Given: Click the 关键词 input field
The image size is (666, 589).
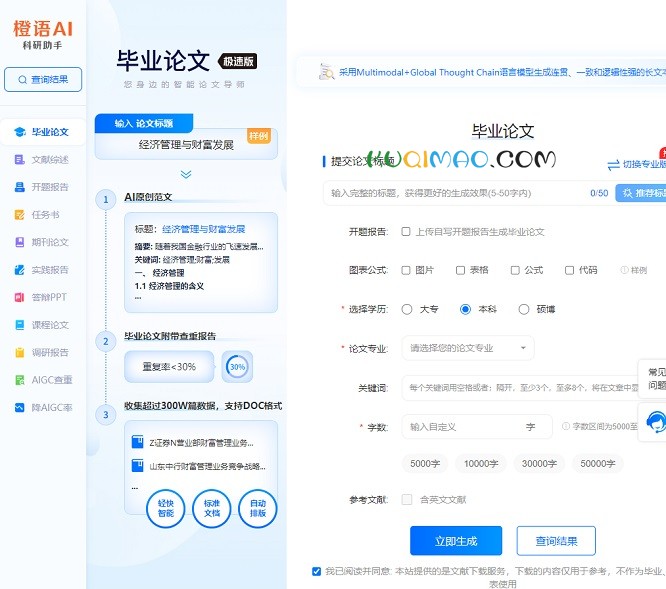Looking at the screenshot, I should pyautogui.click(x=520, y=388).
